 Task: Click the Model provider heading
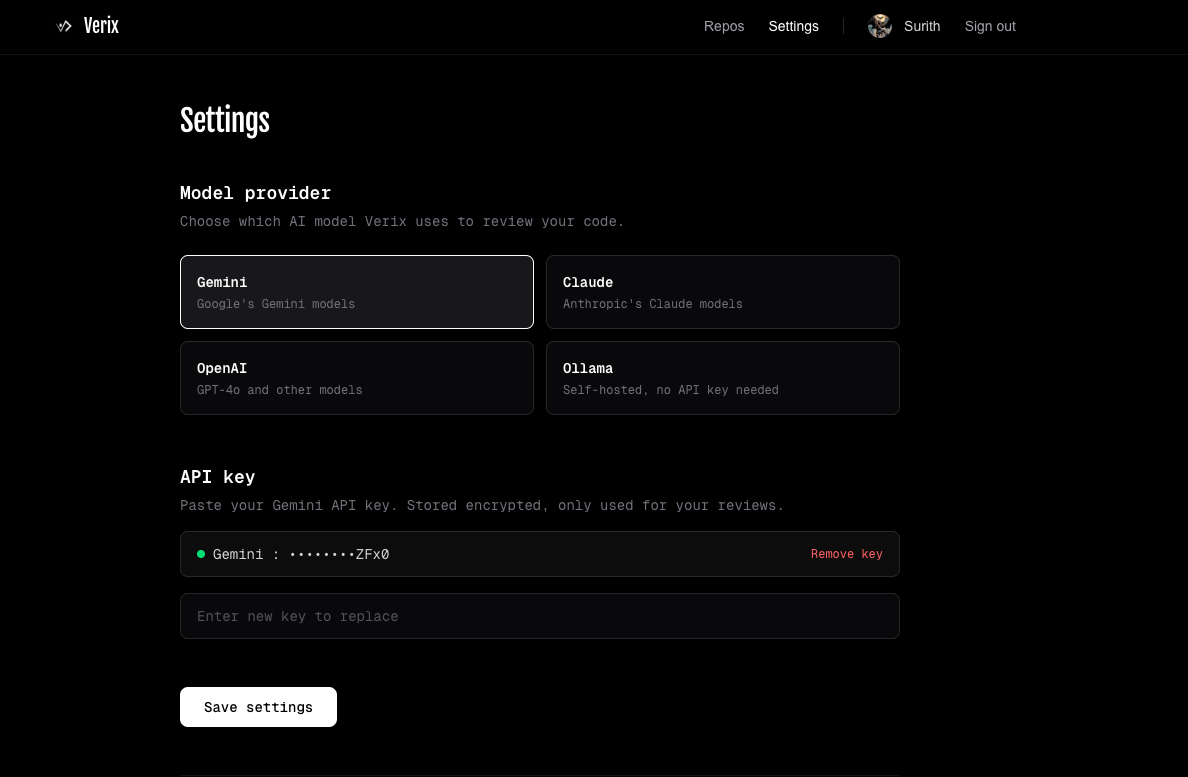255,193
